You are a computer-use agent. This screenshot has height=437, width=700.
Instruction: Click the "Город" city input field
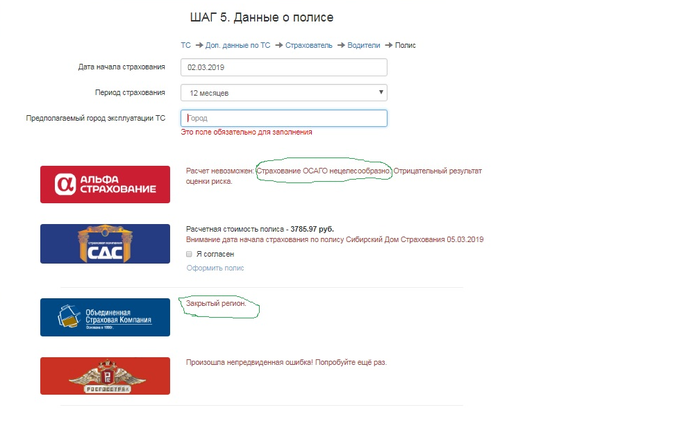click(284, 118)
